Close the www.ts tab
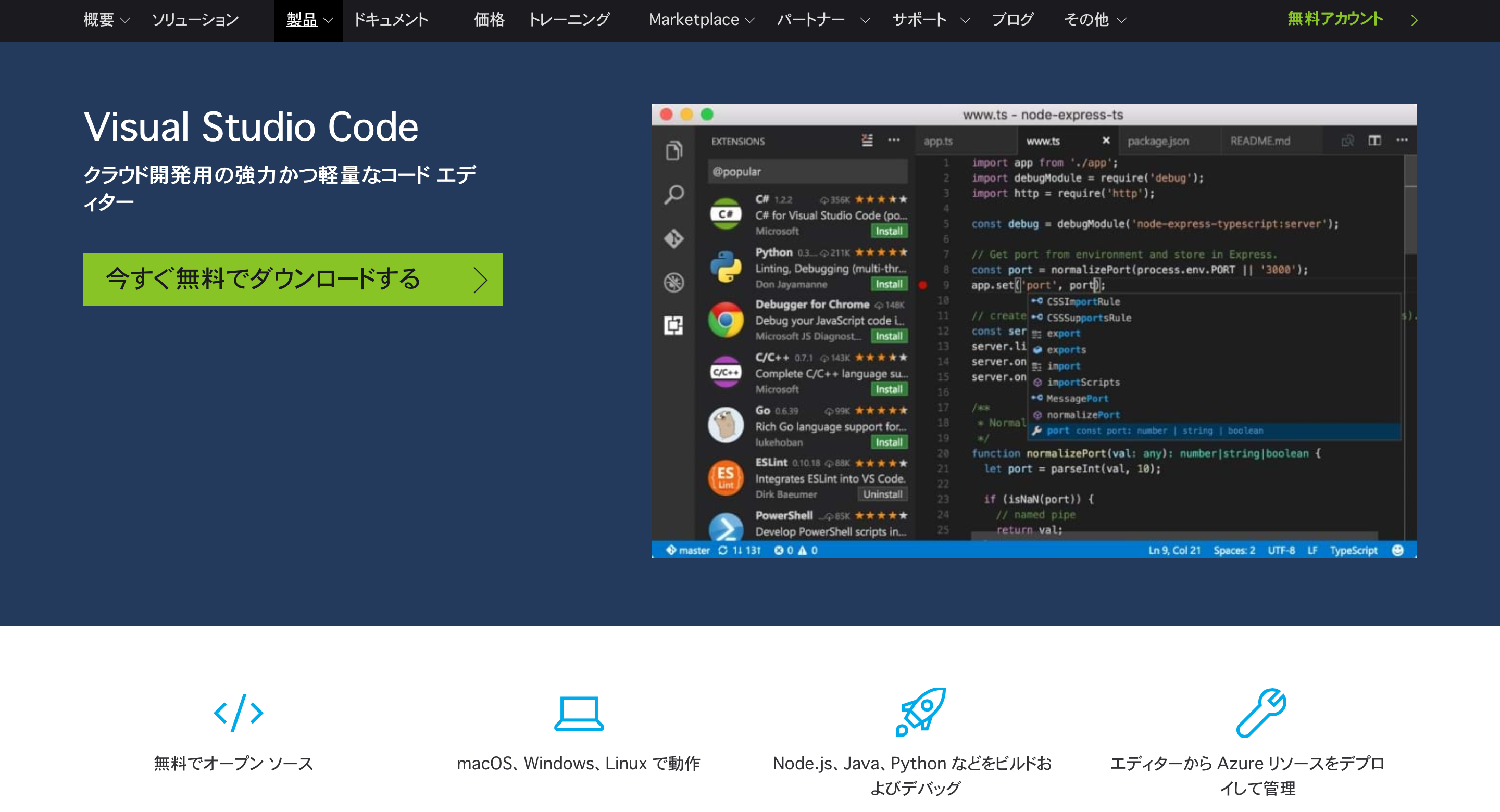 [1106, 141]
